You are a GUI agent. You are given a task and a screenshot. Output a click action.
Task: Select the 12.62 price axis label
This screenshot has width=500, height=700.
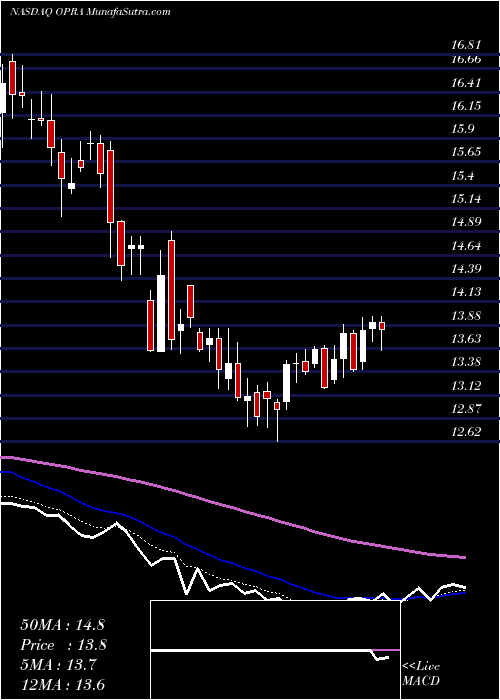466,432
